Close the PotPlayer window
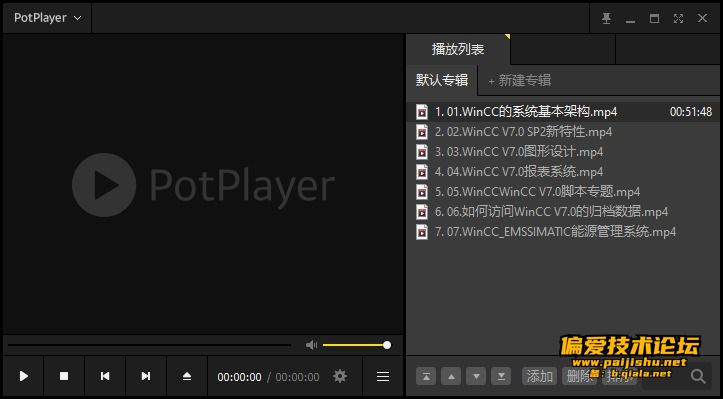Viewport: 723px width, 399px height. point(702,18)
